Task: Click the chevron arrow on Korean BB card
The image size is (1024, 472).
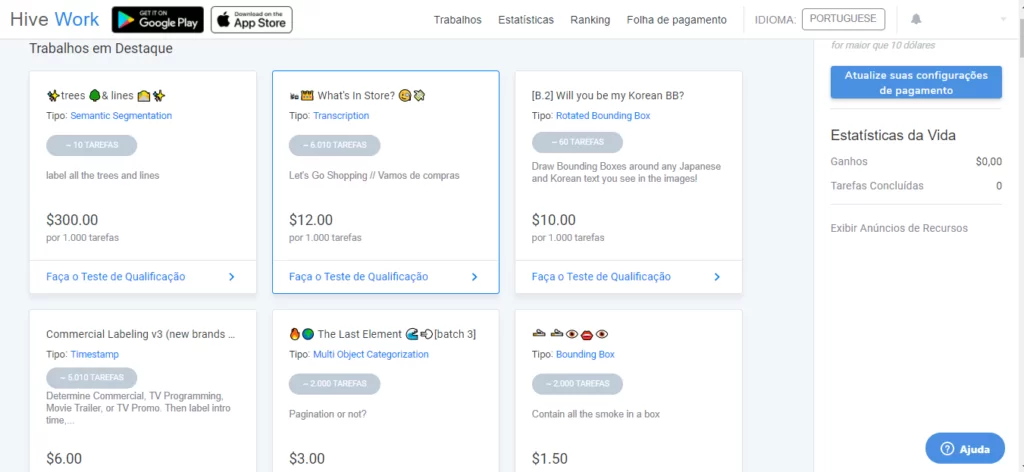Action: click(717, 277)
